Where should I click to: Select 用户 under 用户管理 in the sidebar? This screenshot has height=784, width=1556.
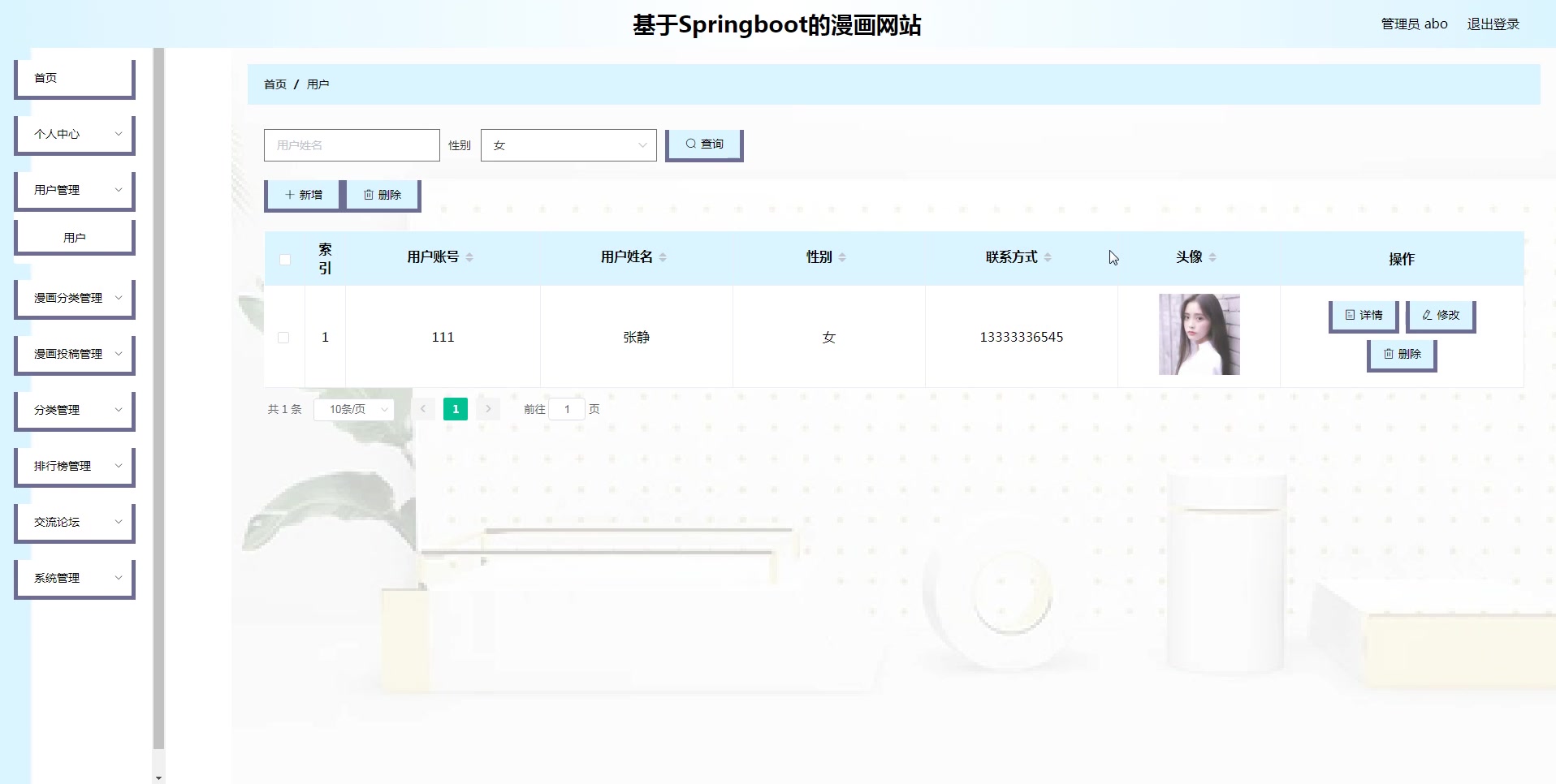point(74,236)
